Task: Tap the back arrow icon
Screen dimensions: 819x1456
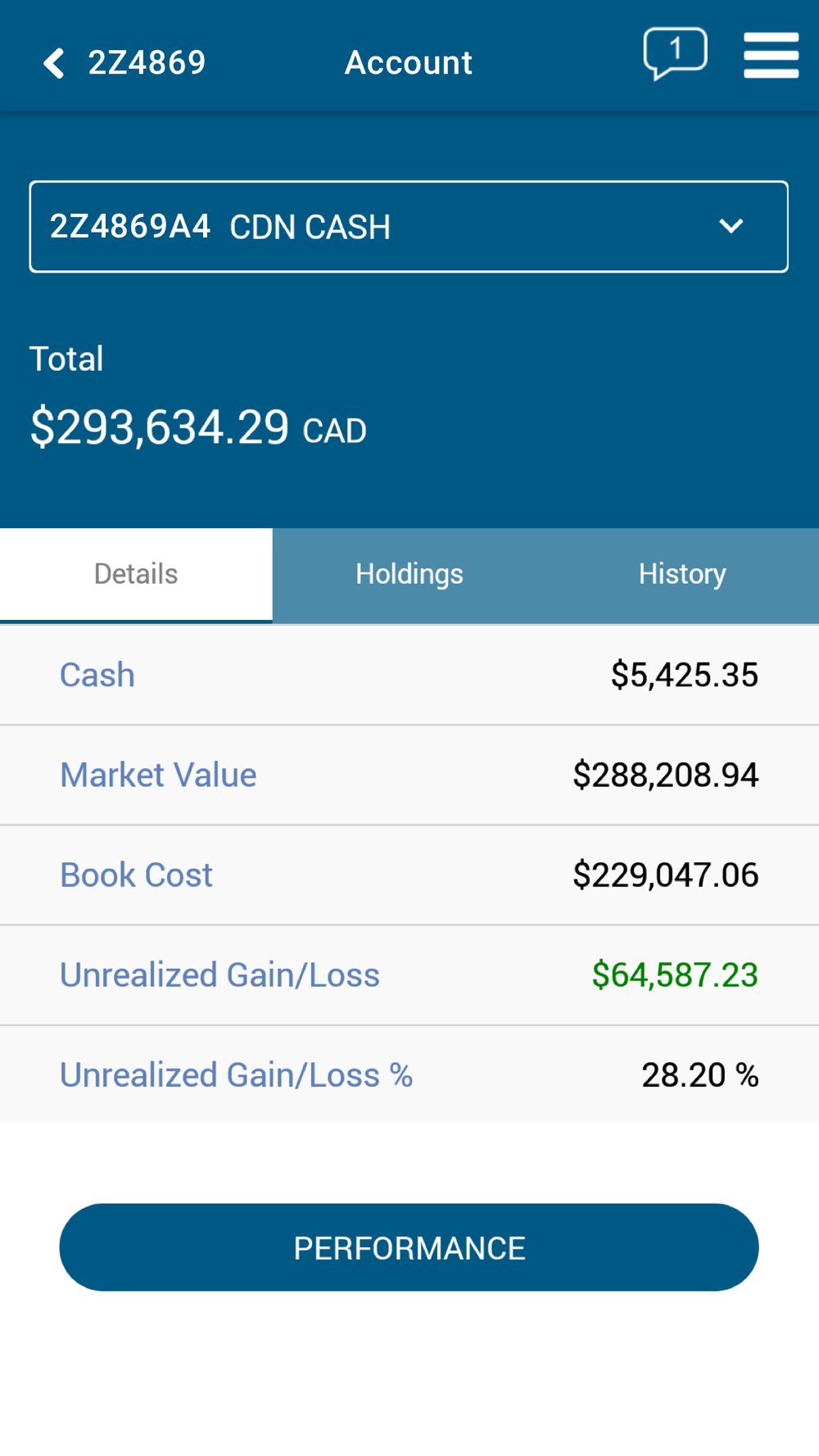Action: 54,63
